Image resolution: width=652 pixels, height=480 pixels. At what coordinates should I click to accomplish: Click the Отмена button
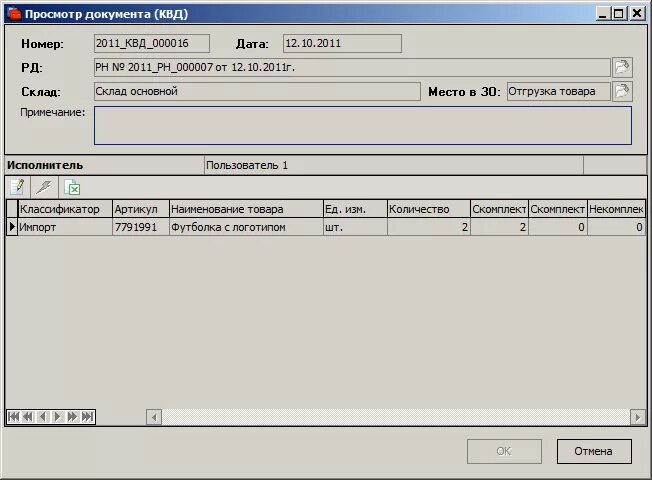594,451
